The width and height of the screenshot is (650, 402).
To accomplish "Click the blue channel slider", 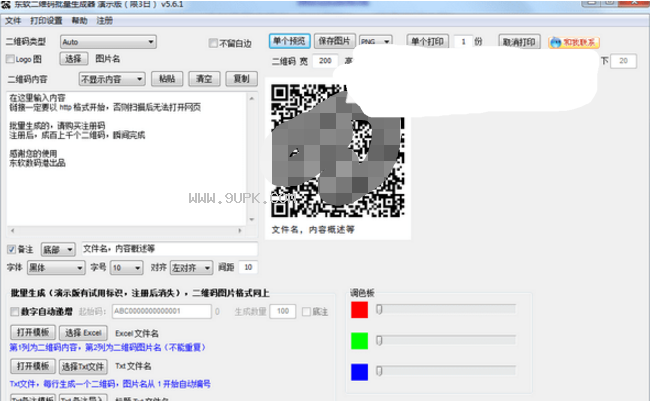I will pos(446,371).
